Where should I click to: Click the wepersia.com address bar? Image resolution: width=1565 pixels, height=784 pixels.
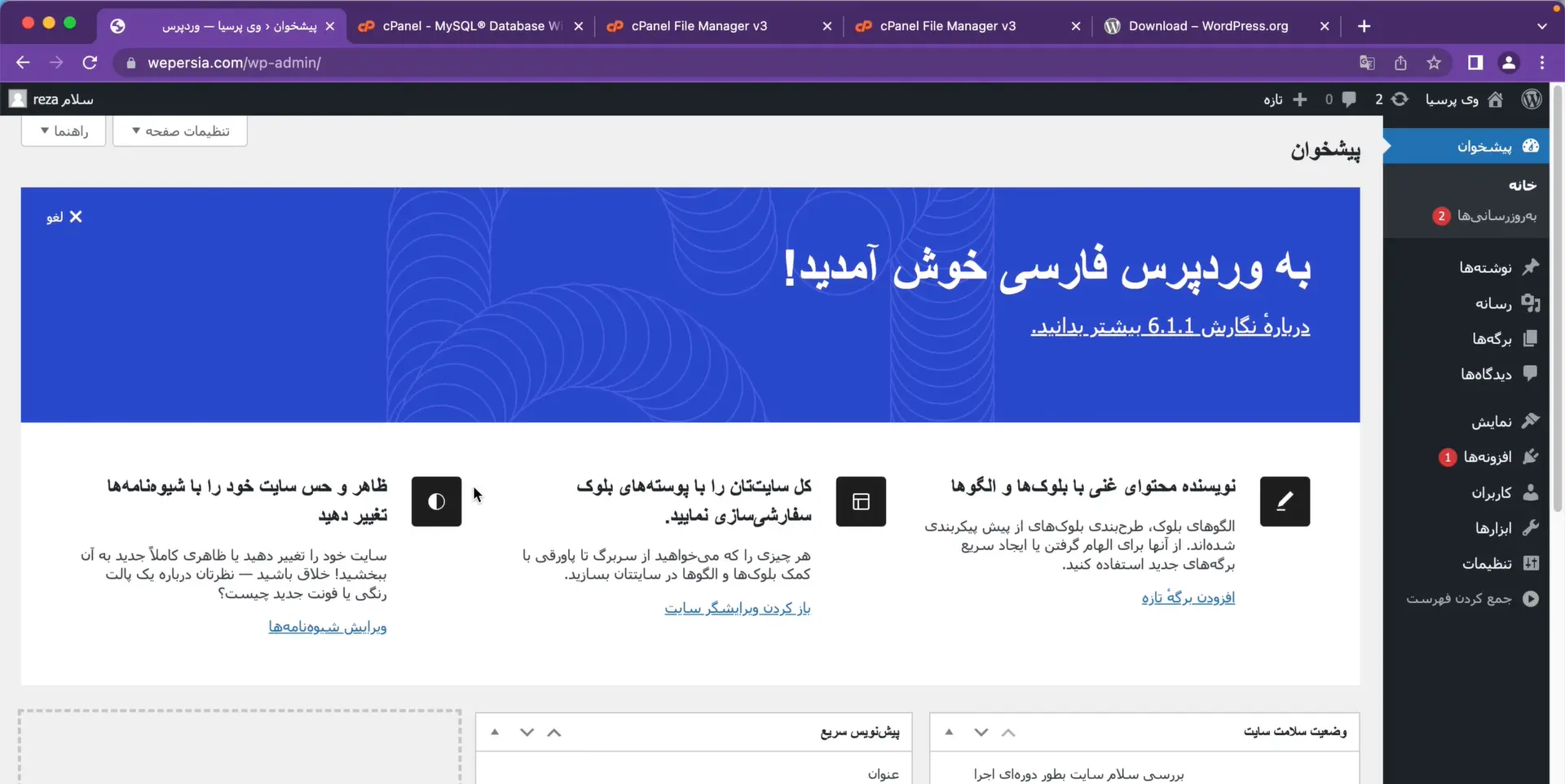(734, 63)
